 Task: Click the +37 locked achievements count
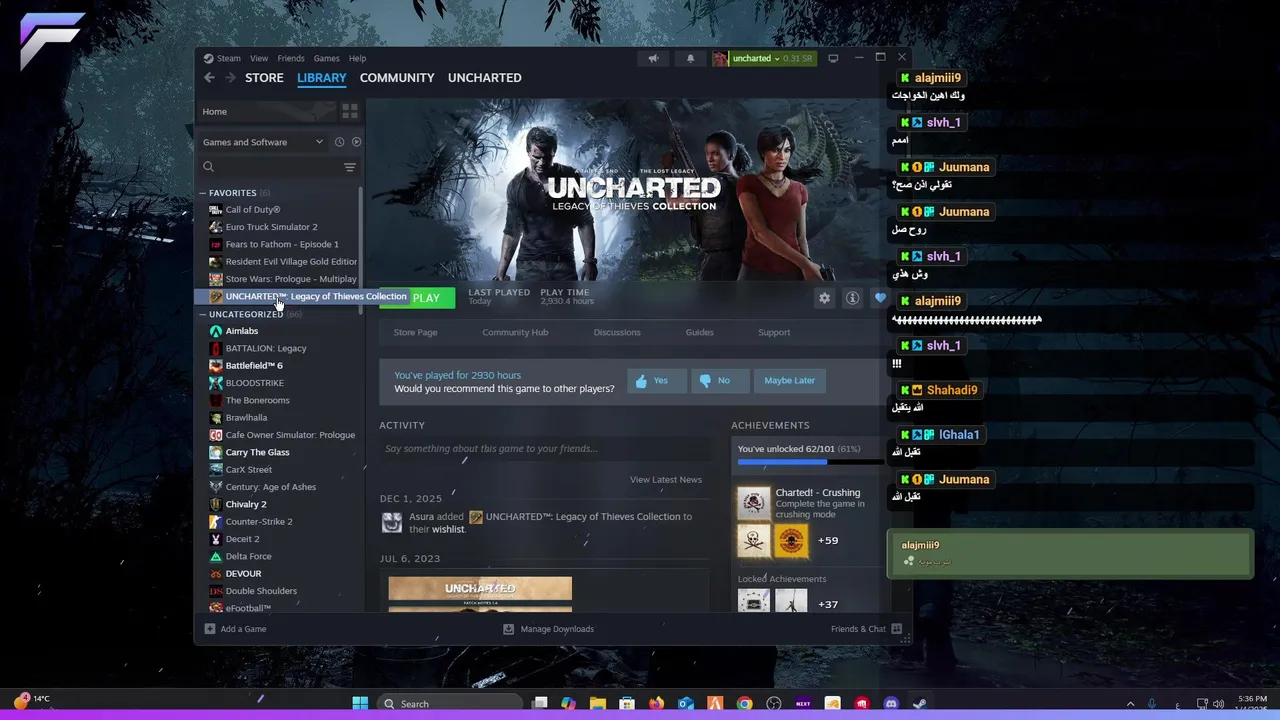click(x=828, y=605)
